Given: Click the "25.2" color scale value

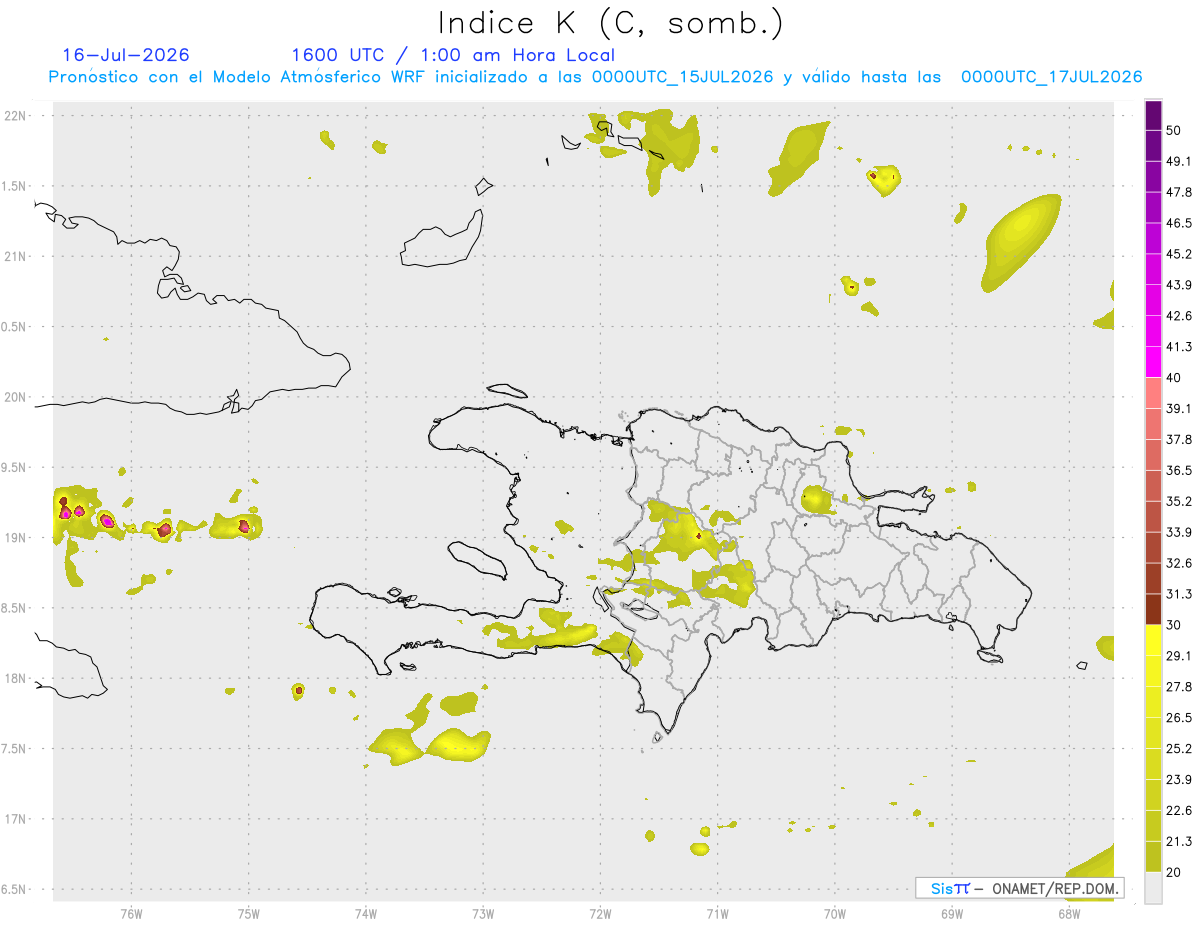Looking at the screenshot, I should coord(1180,749).
